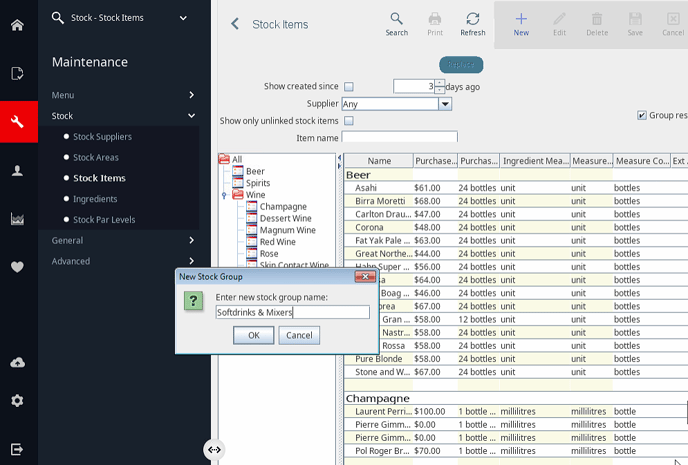
Task: Open Stock Items menu item
Action: (99, 178)
